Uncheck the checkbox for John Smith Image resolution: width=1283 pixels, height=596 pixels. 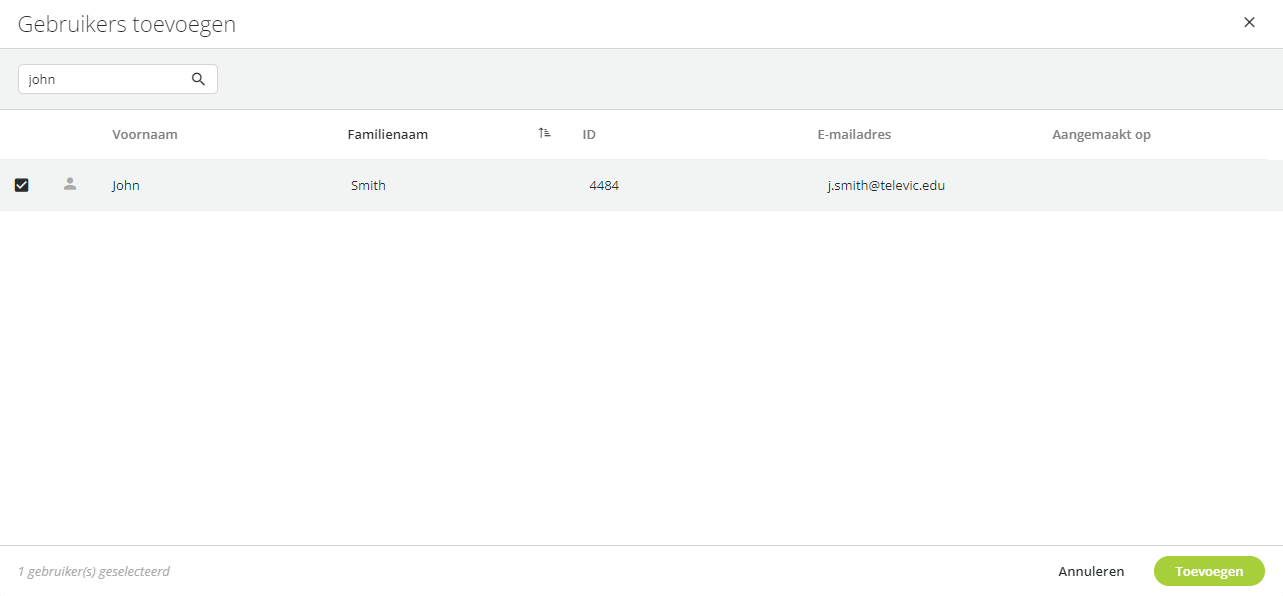point(21,185)
